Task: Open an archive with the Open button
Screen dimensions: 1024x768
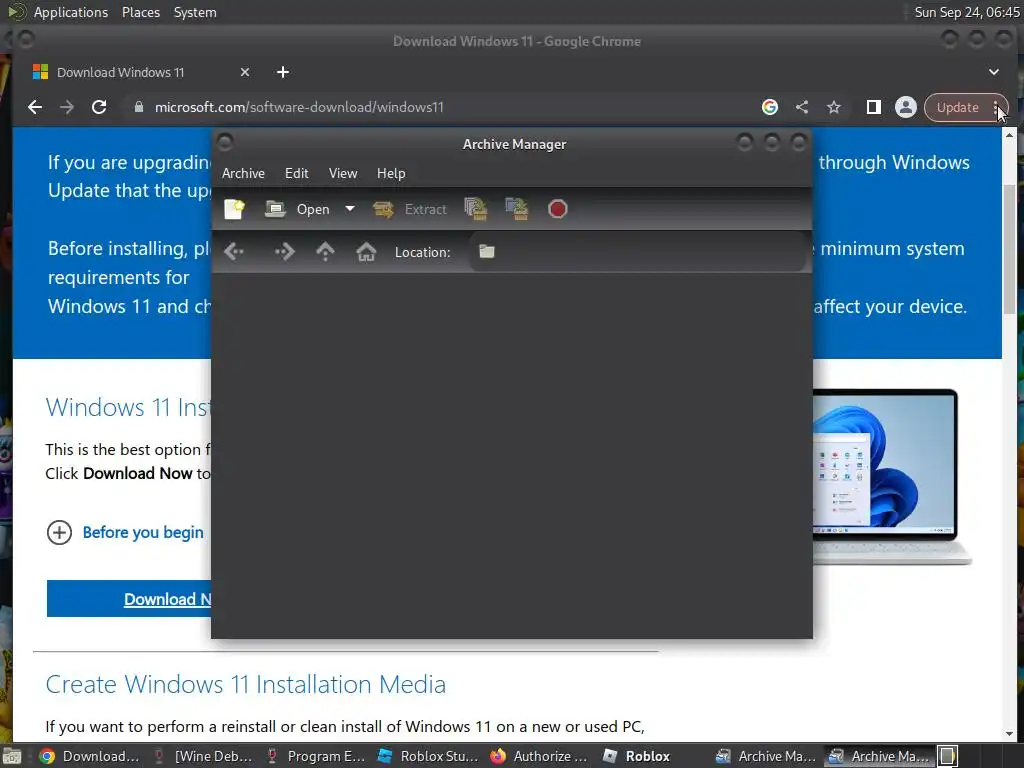Action: pyautogui.click(x=297, y=209)
